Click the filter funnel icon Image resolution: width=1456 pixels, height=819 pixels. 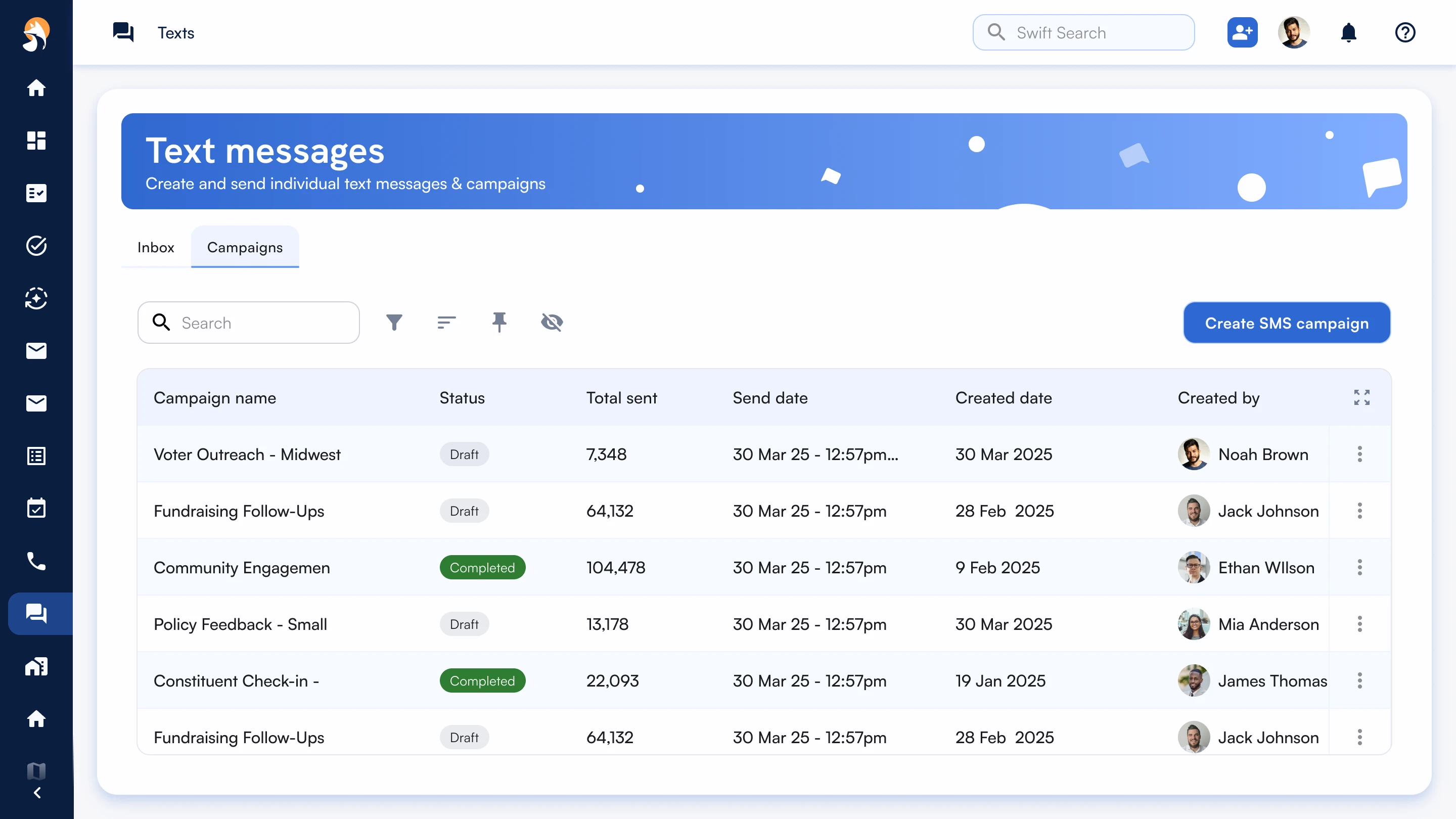click(394, 322)
